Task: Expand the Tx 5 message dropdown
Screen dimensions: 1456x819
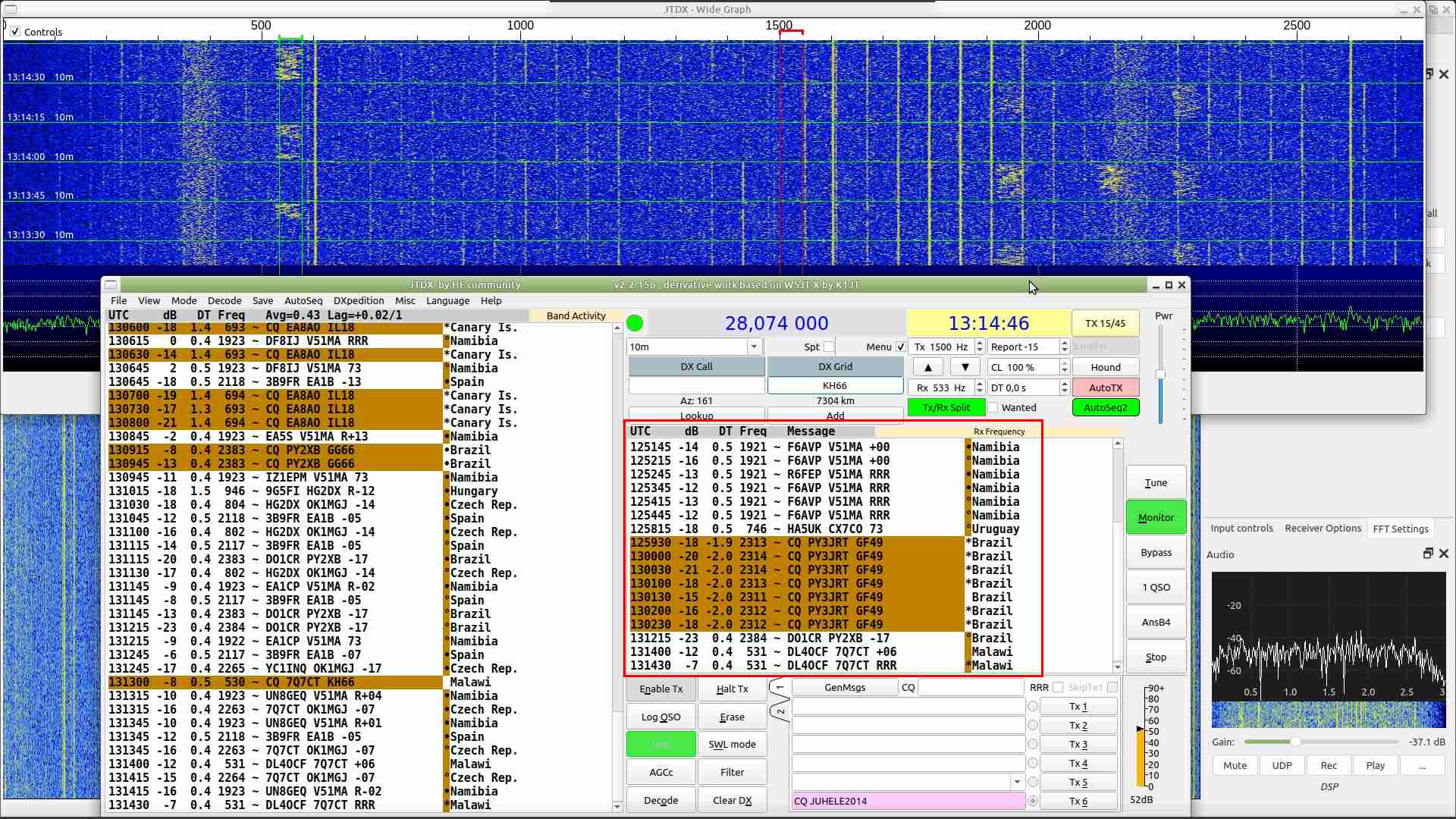Action: tap(1017, 782)
